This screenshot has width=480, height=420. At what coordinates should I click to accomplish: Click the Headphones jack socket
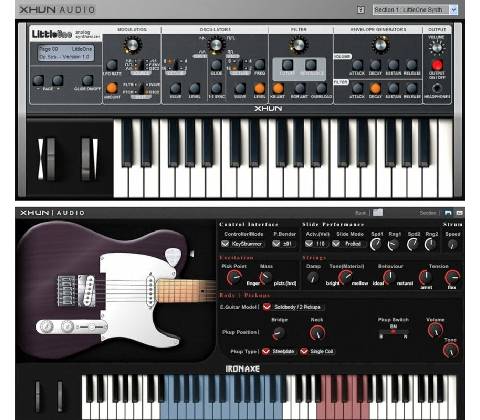click(437, 88)
